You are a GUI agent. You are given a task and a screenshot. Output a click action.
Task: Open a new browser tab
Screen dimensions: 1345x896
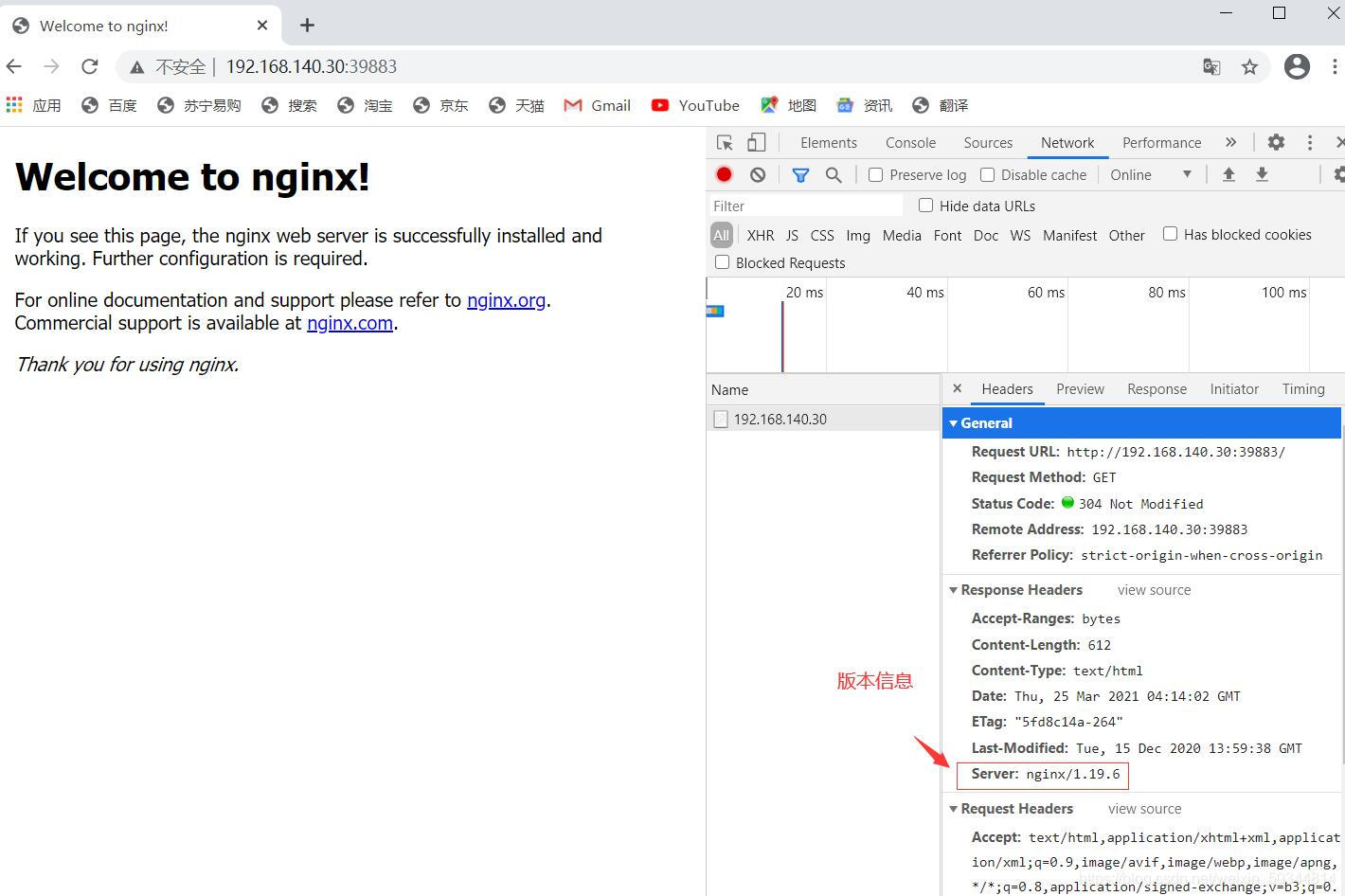click(307, 26)
